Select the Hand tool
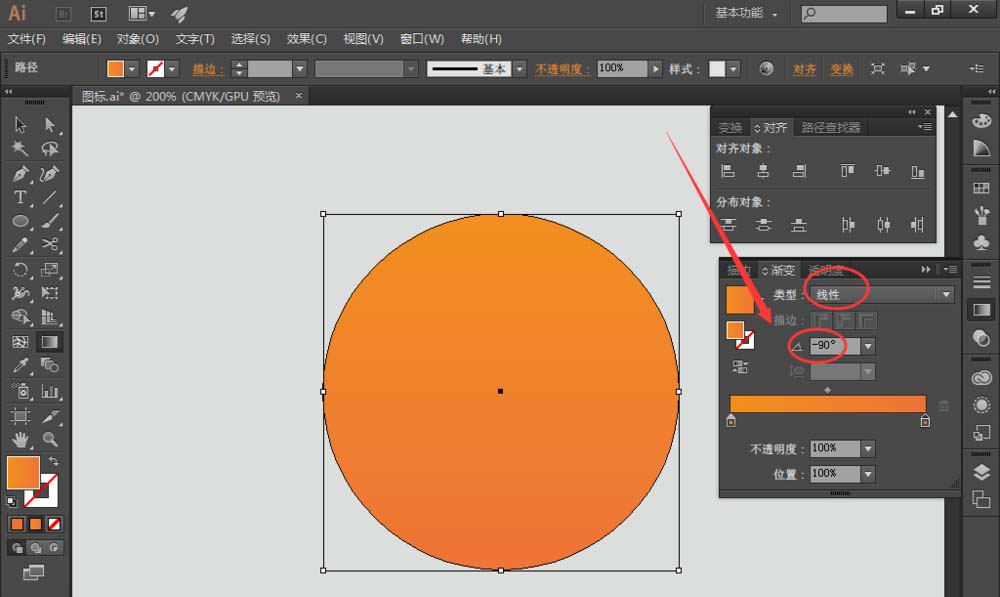 click(x=20, y=439)
